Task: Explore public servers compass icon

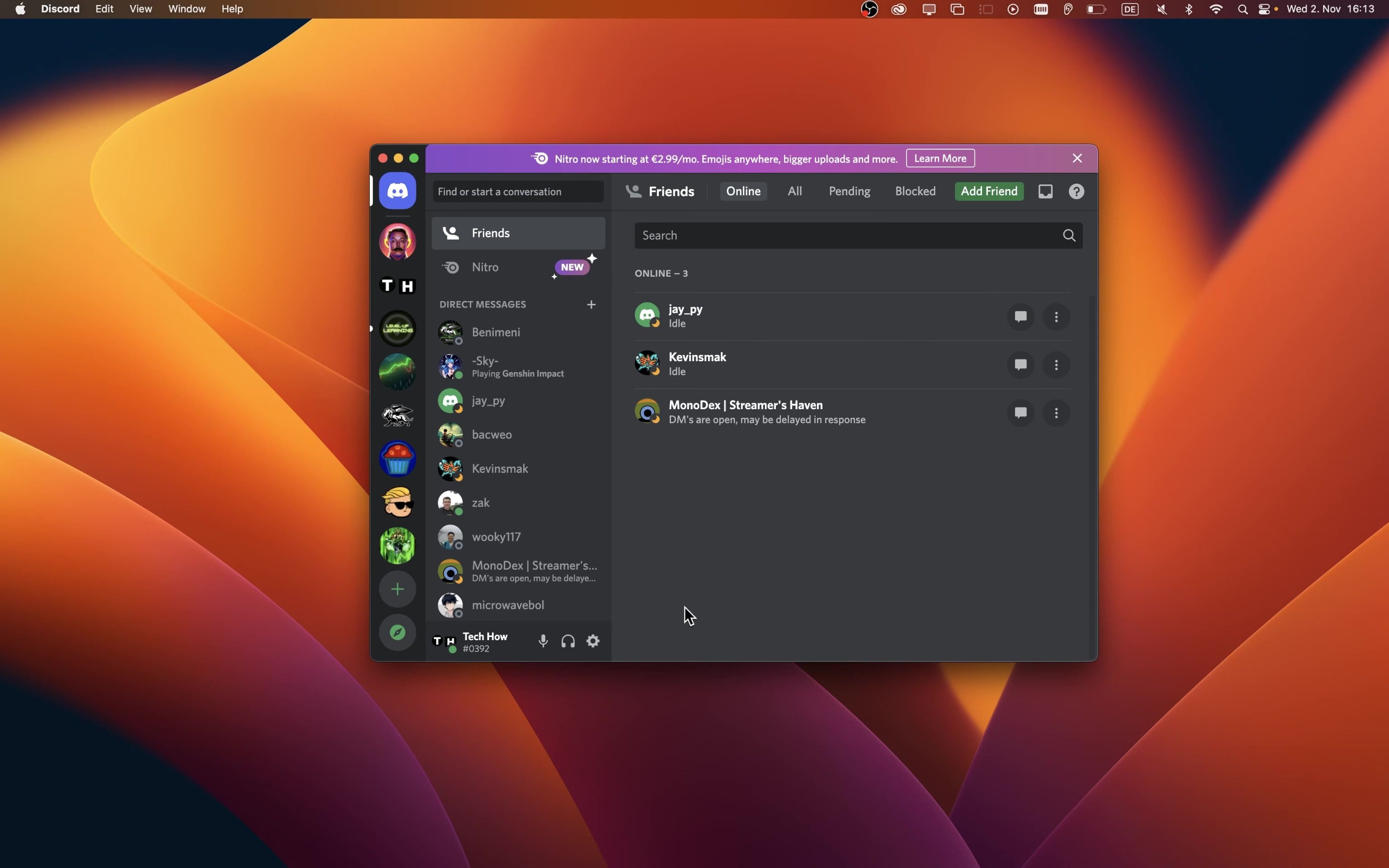Action: click(397, 632)
